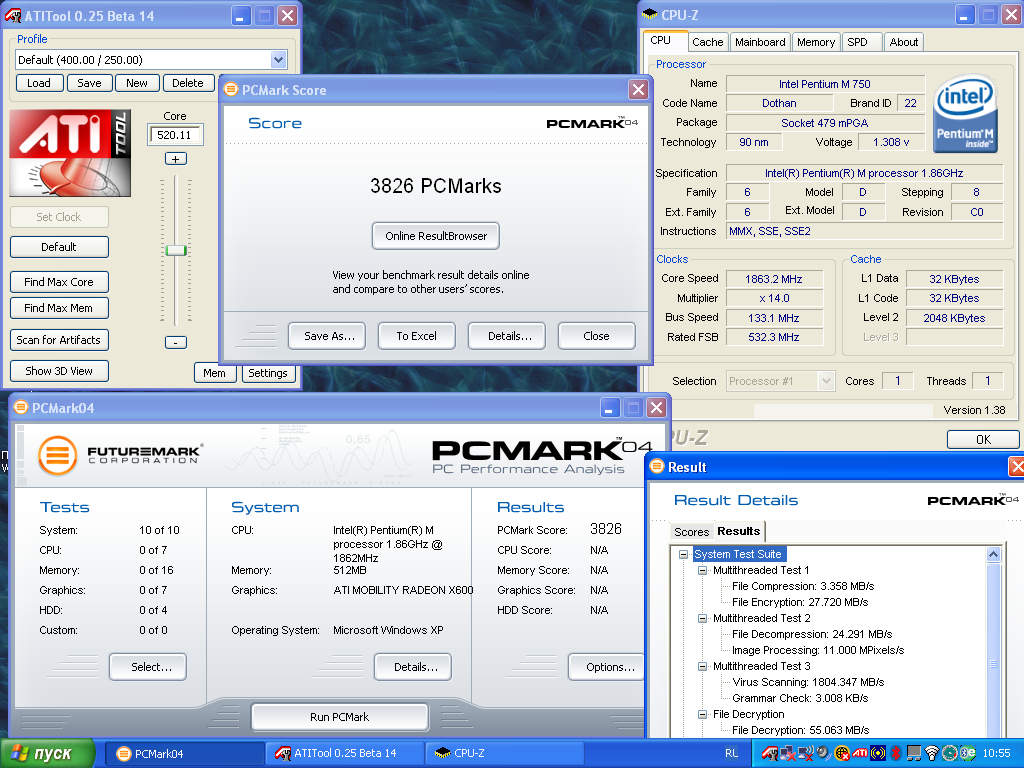Screen dimensions: 1024x768
Task: Open the disconnected network connection tray icon
Action: pyautogui.click(x=788, y=753)
